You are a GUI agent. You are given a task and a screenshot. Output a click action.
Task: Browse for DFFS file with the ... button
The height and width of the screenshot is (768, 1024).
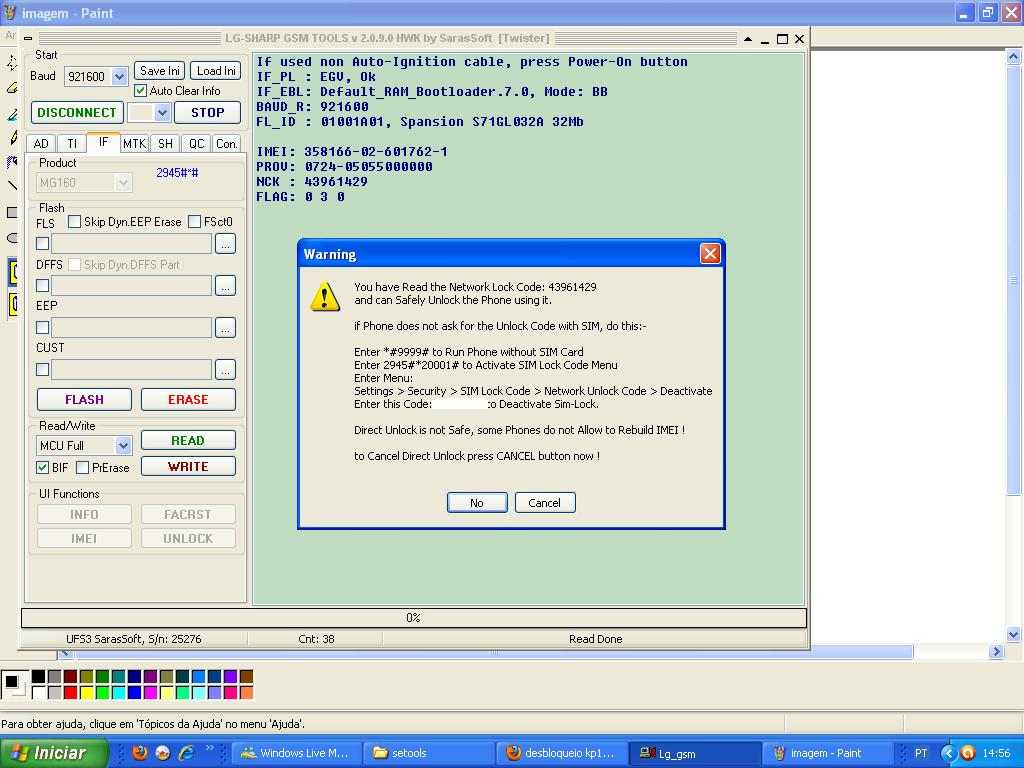(225, 285)
